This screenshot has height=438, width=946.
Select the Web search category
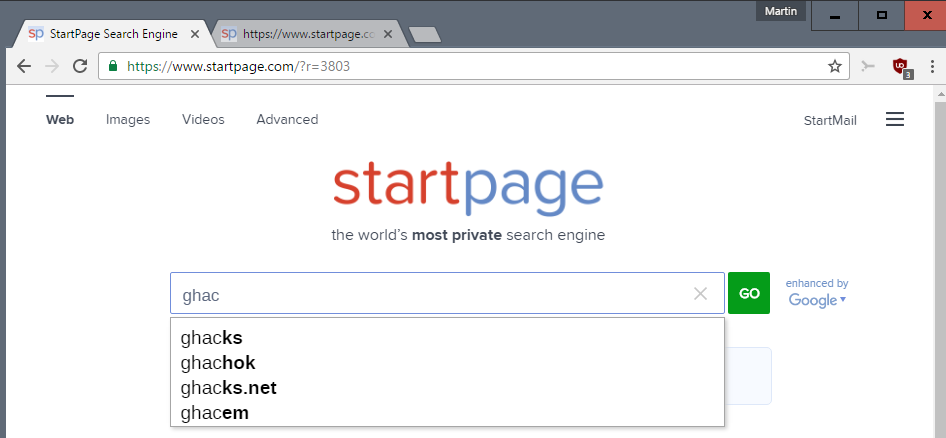[x=60, y=119]
